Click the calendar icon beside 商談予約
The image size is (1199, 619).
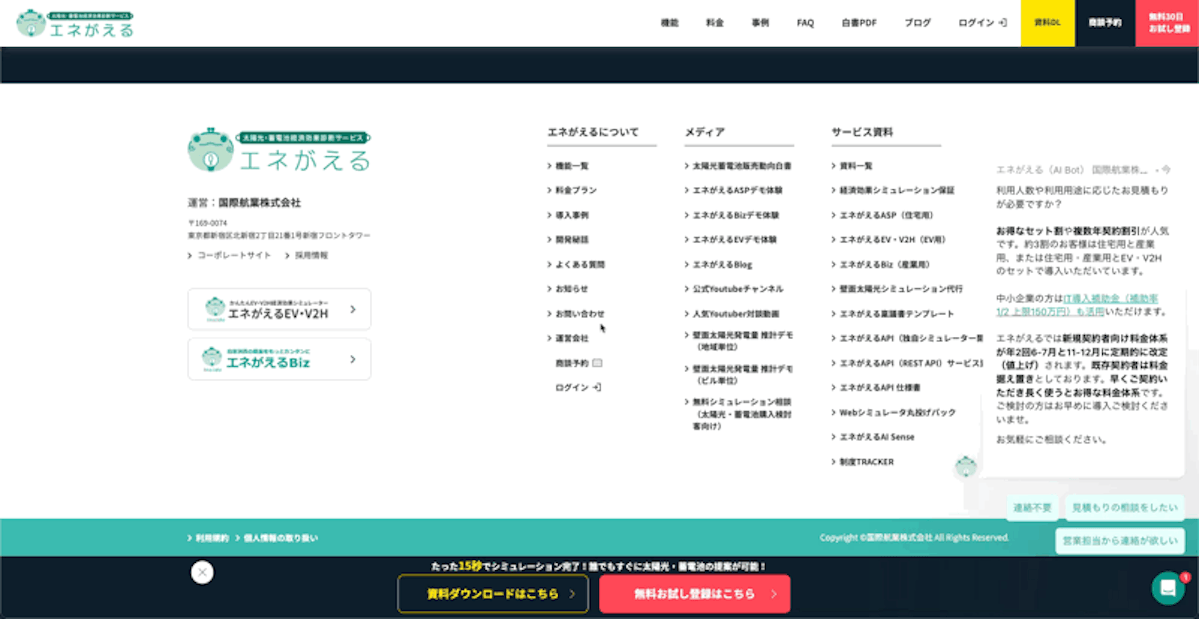[x=597, y=363]
